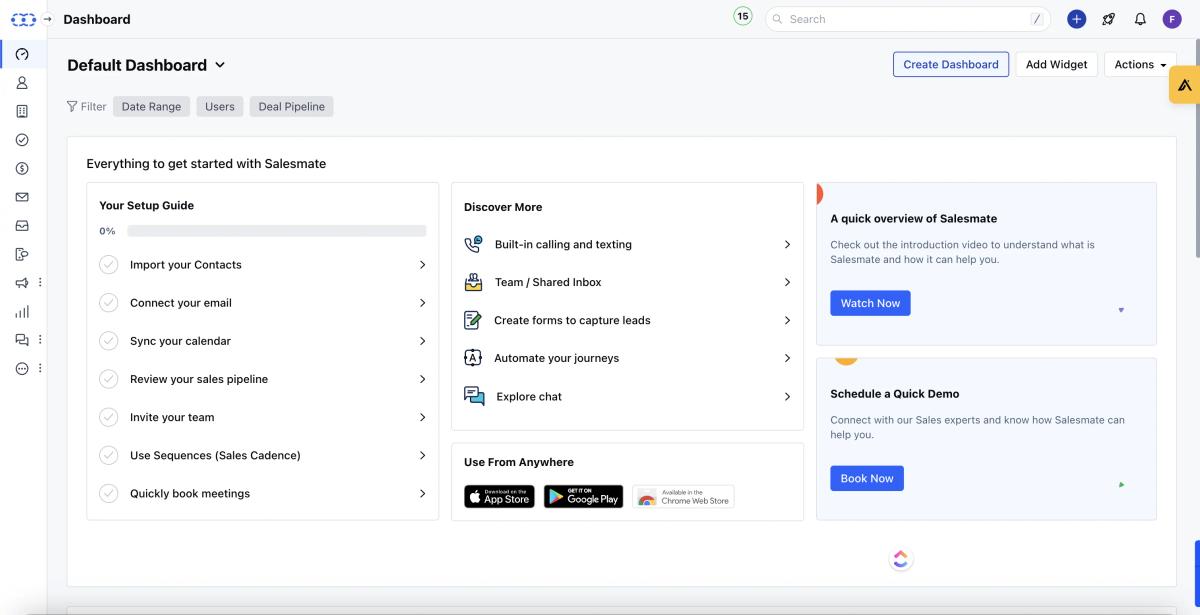
Task: Expand Connect your email with its arrow
Action: pyautogui.click(x=422, y=303)
